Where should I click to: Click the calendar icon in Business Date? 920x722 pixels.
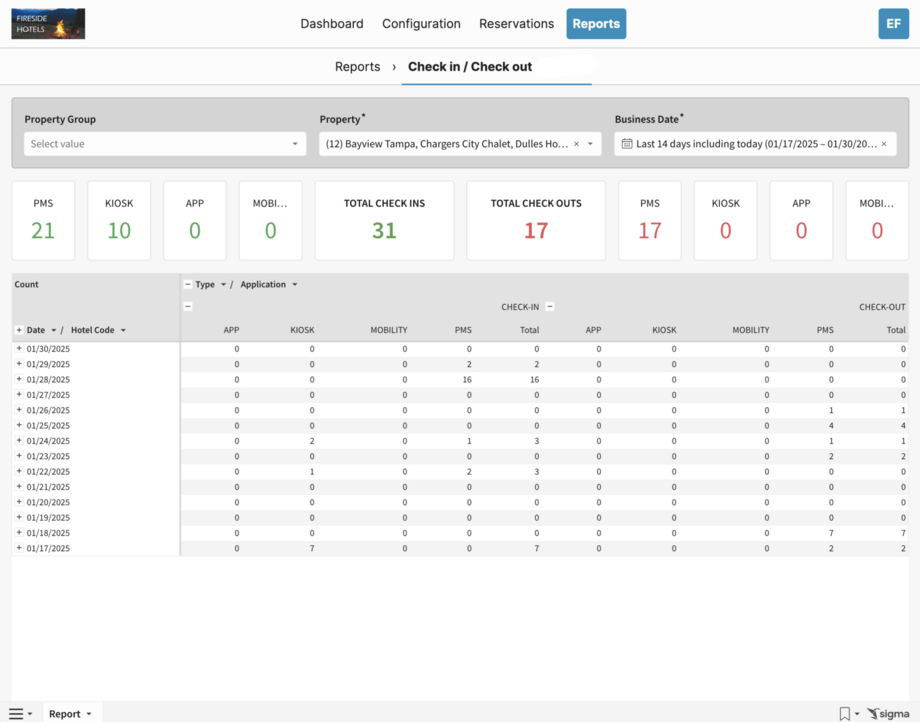point(627,144)
